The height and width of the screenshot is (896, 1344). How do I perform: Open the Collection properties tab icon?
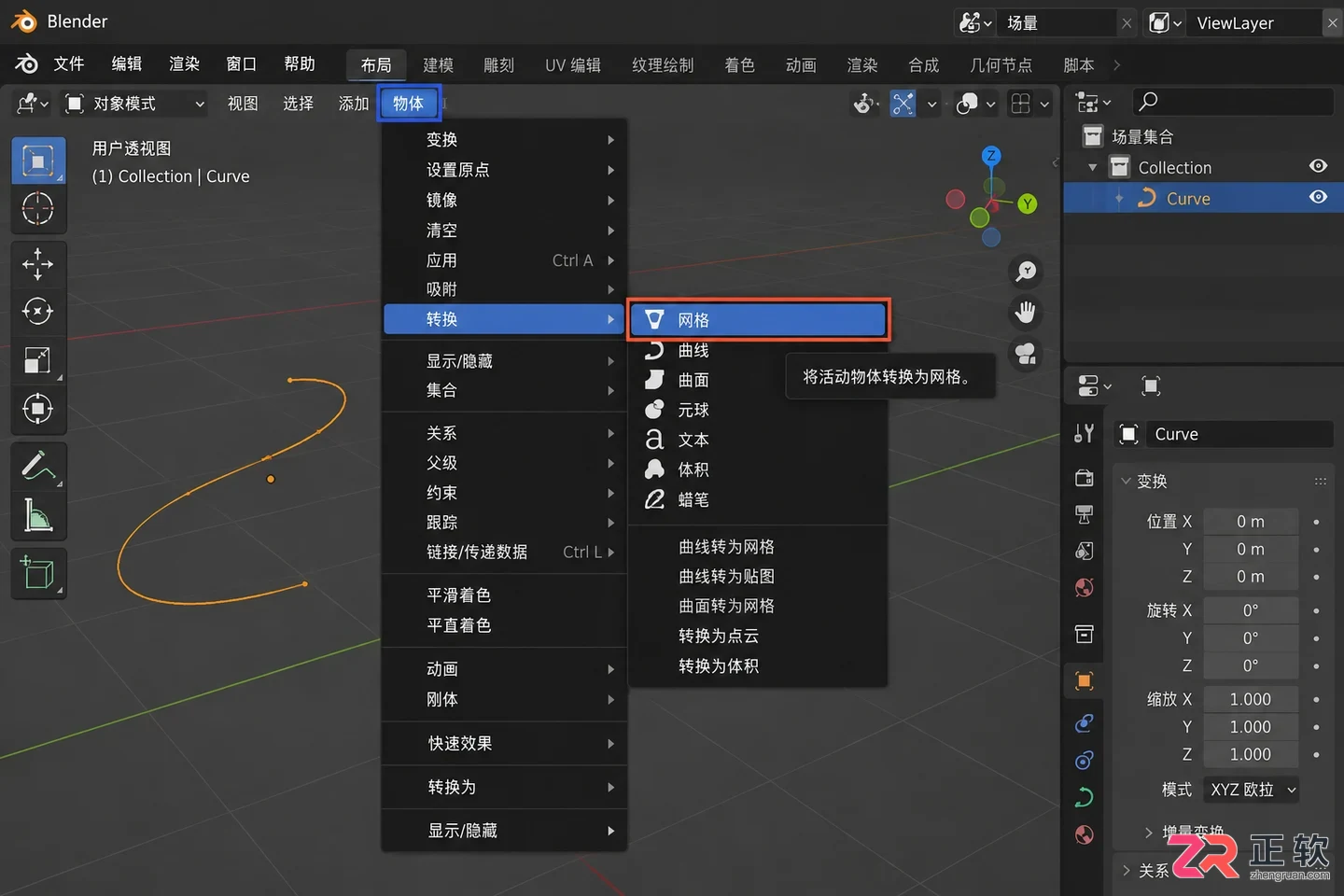[1084, 635]
